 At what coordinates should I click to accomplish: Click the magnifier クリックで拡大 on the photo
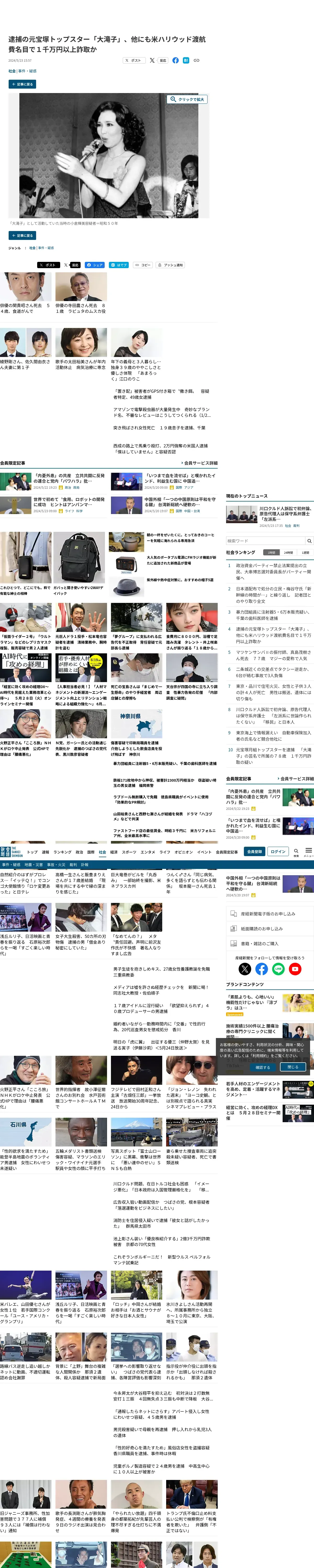pos(187,99)
